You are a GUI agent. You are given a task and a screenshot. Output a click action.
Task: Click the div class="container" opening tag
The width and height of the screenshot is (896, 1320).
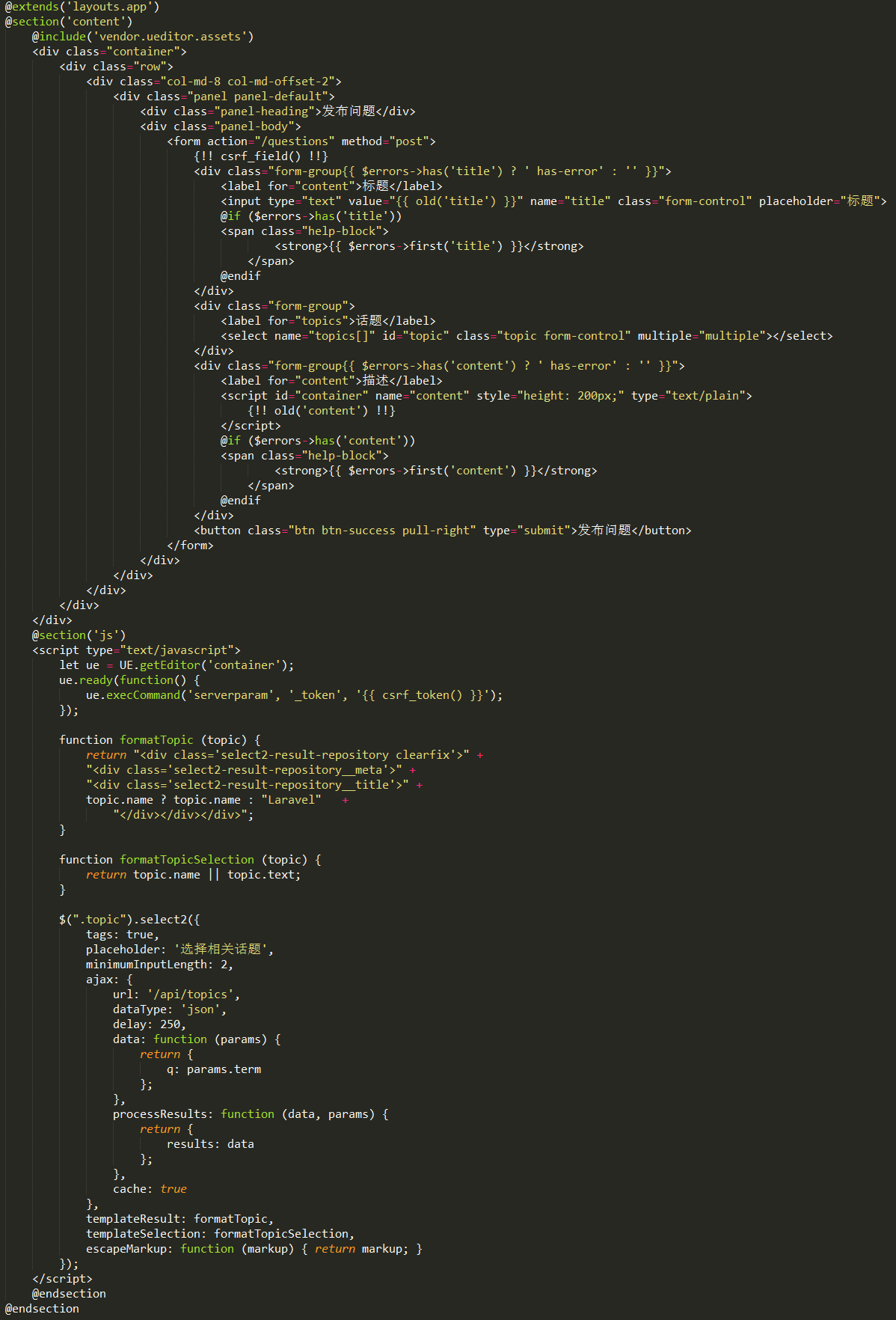pos(109,52)
